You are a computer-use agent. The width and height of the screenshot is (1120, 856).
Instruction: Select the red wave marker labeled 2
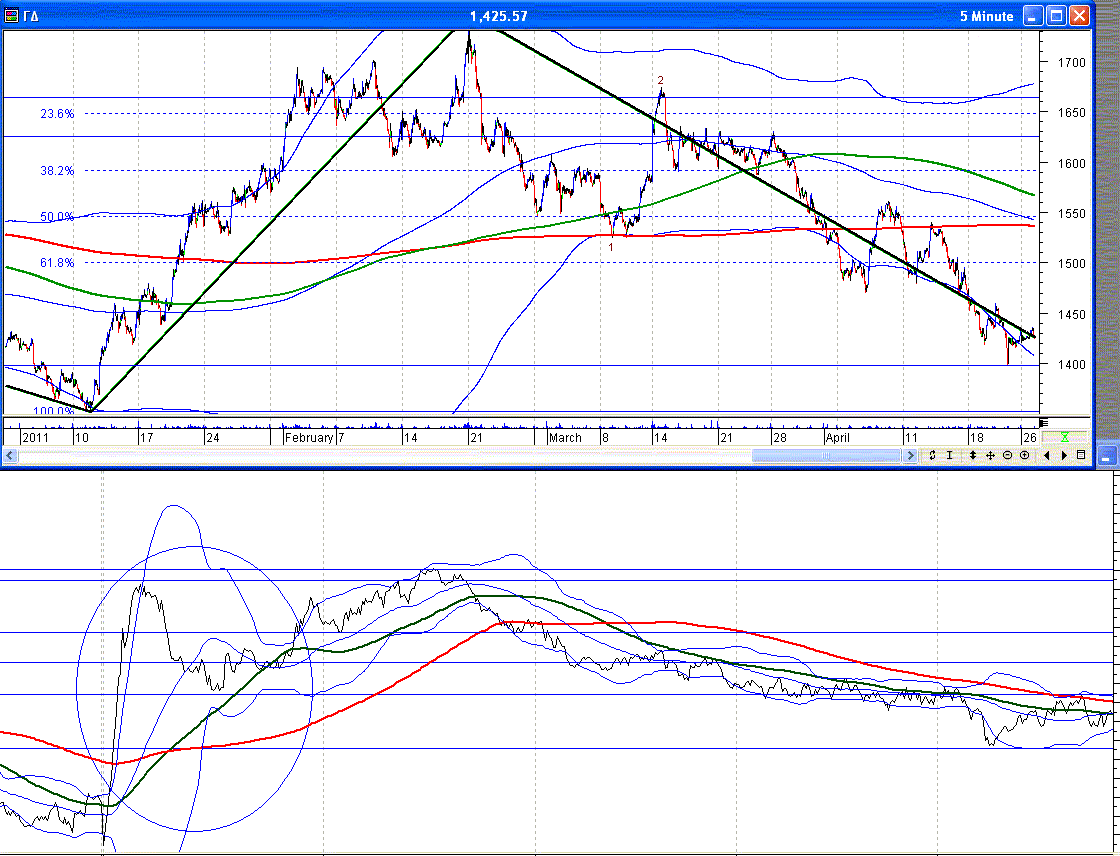660,80
